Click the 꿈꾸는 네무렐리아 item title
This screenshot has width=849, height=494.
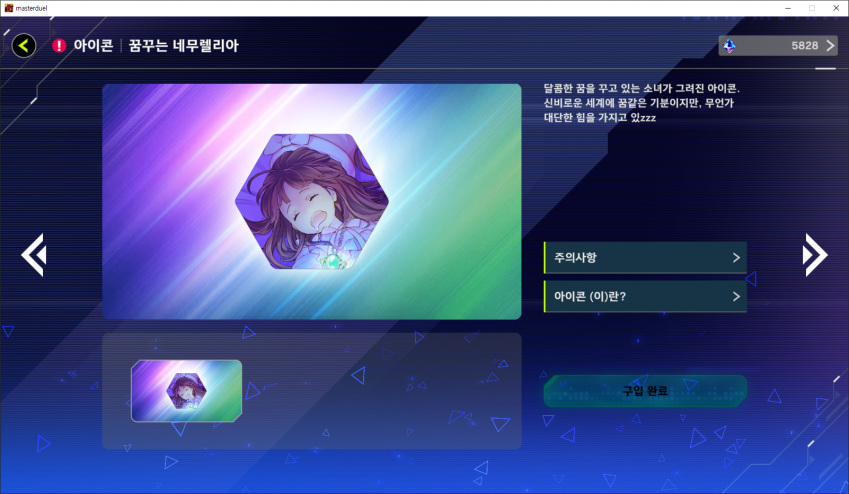tap(184, 46)
